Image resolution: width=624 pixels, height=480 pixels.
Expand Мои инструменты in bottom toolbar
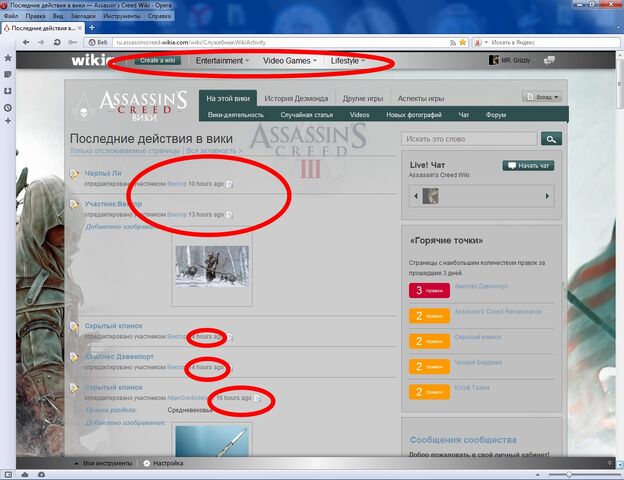103,463
